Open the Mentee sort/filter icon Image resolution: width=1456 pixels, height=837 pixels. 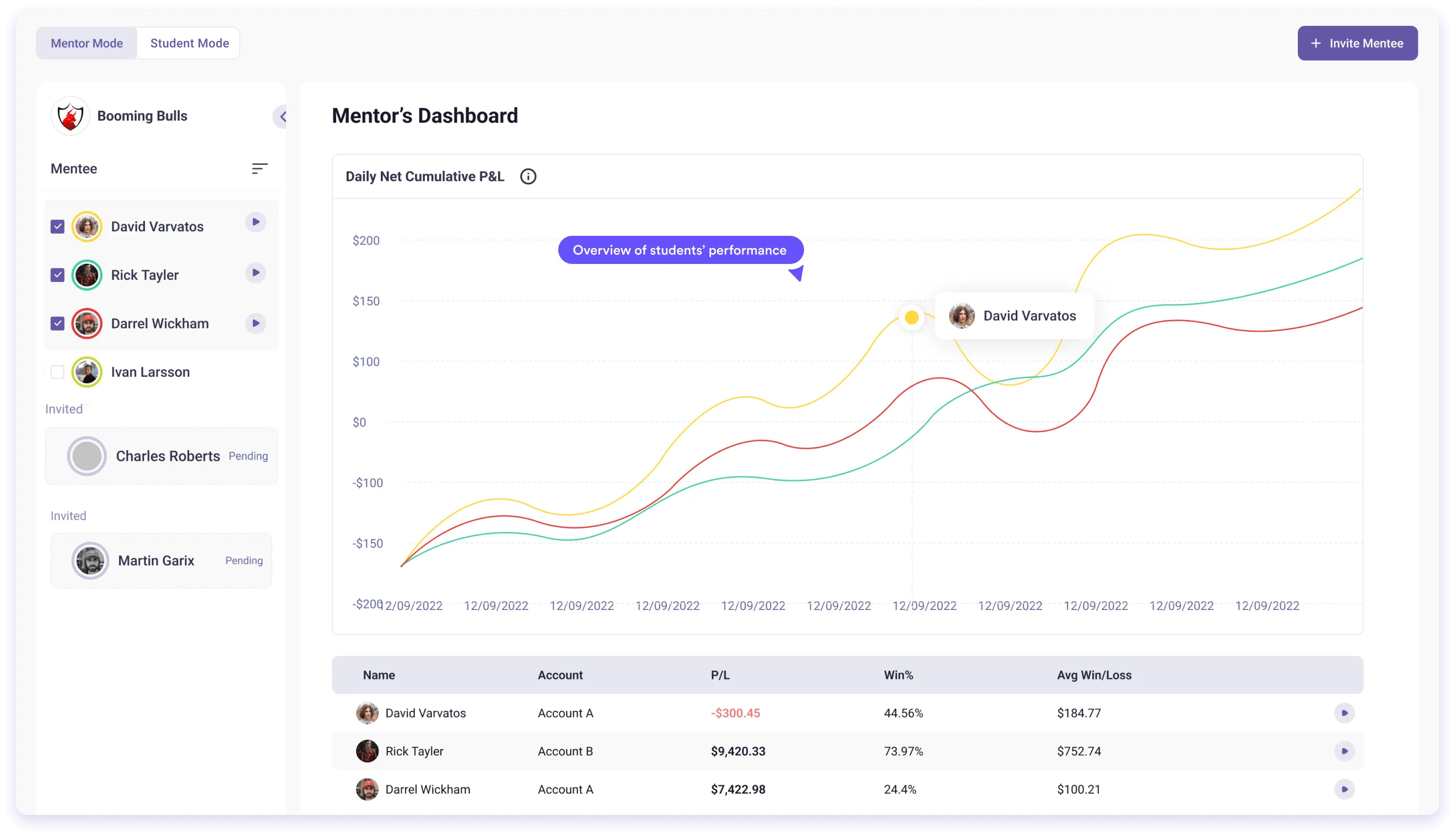coord(259,169)
